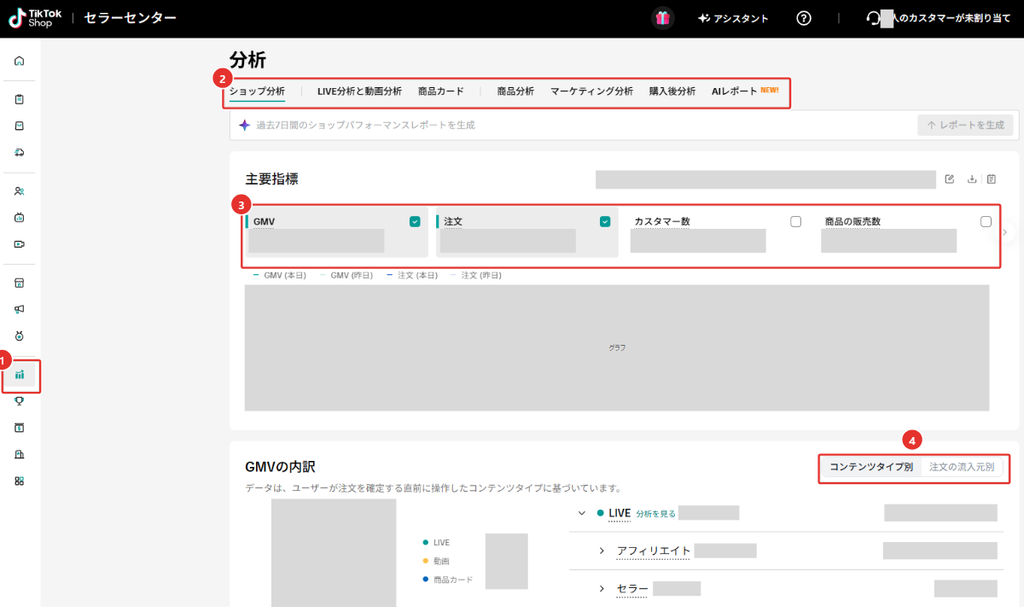Viewport: 1024px width, 607px height.
Task: Open the product bag icon in sidebar
Action: point(19,125)
